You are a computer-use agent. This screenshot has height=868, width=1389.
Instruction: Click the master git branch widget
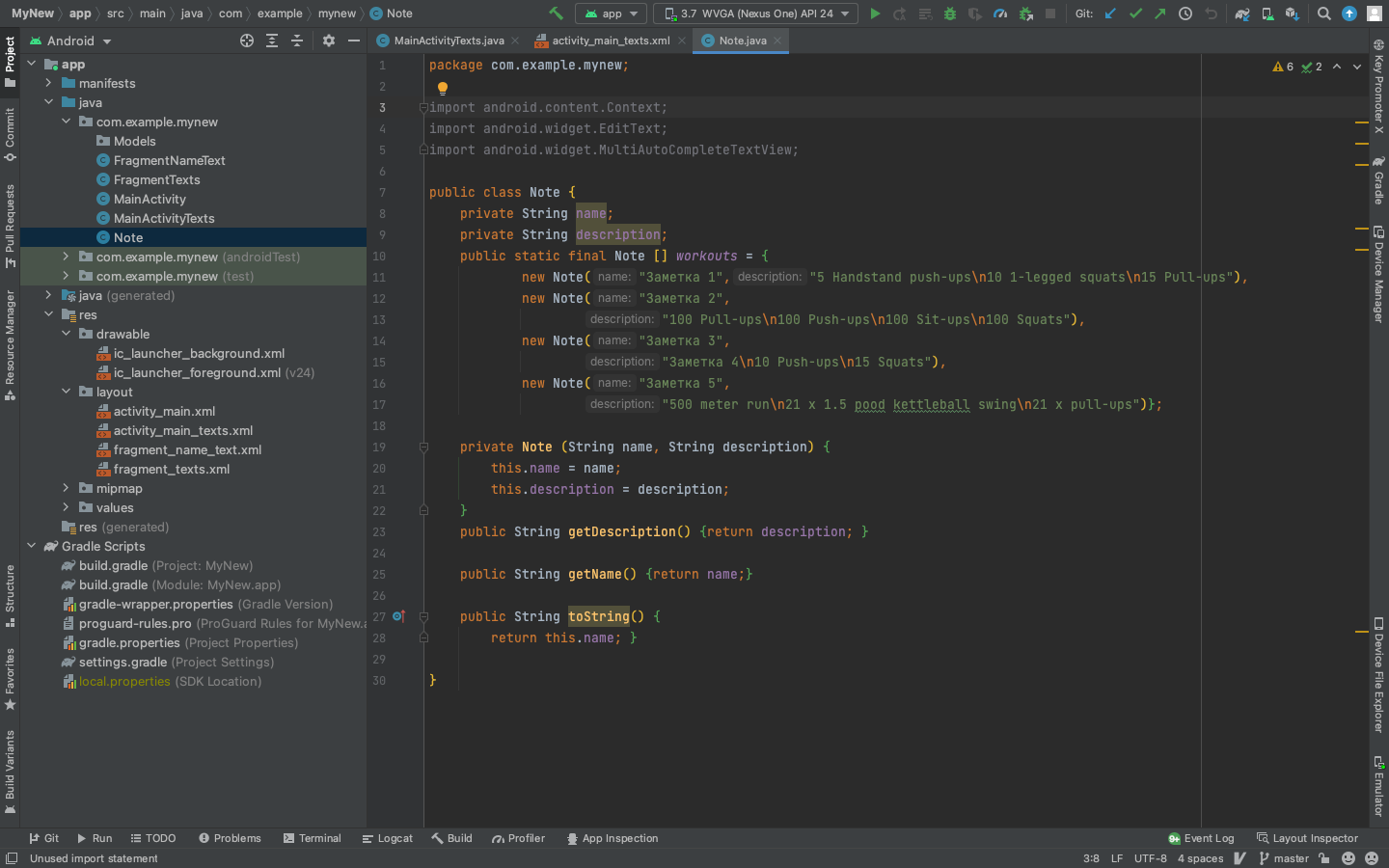(x=1284, y=858)
